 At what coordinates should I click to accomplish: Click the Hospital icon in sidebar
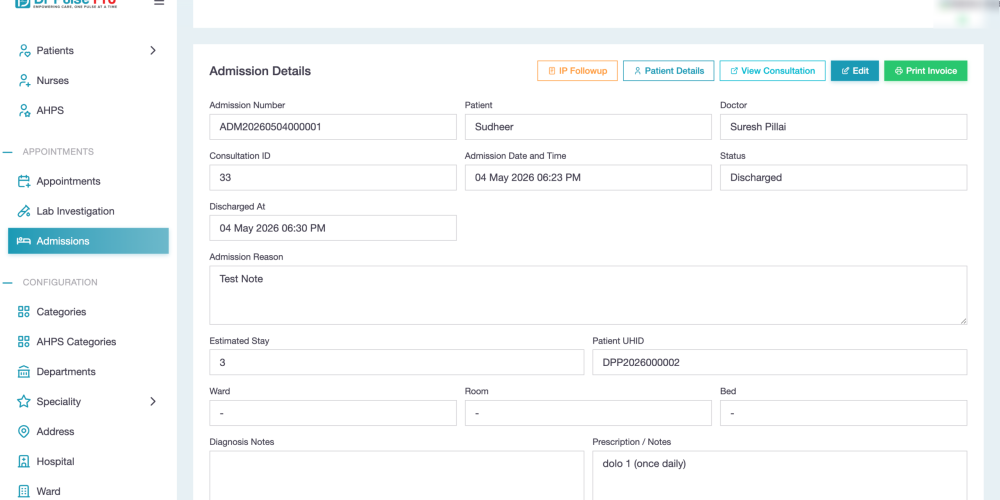tap(24, 462)
